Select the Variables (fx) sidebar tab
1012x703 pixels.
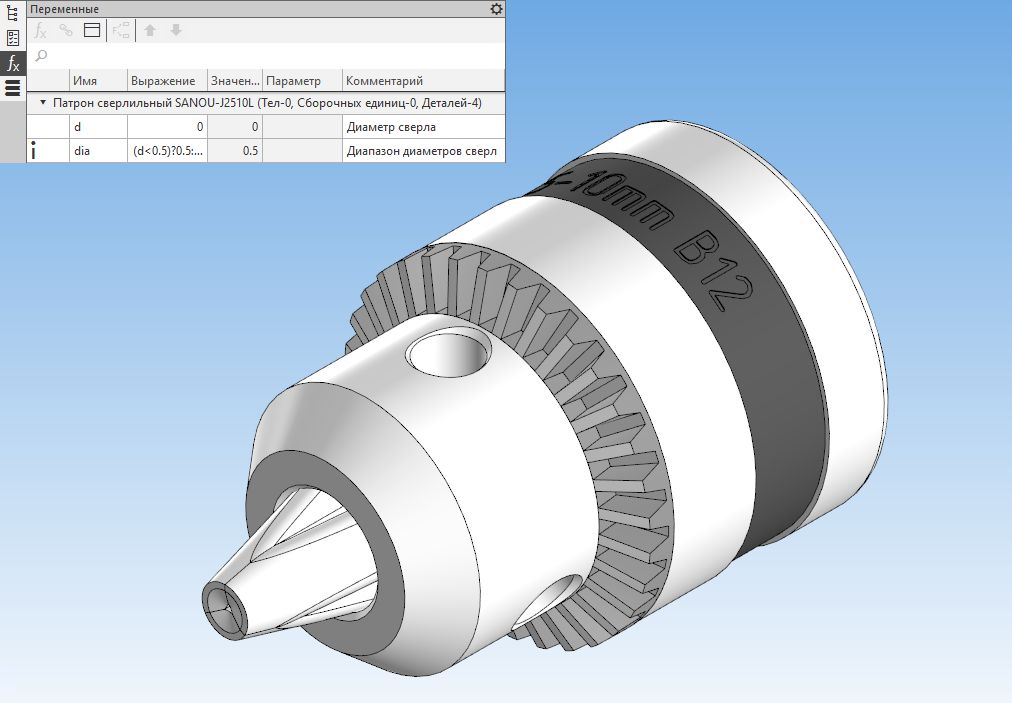tap(12, 64)
